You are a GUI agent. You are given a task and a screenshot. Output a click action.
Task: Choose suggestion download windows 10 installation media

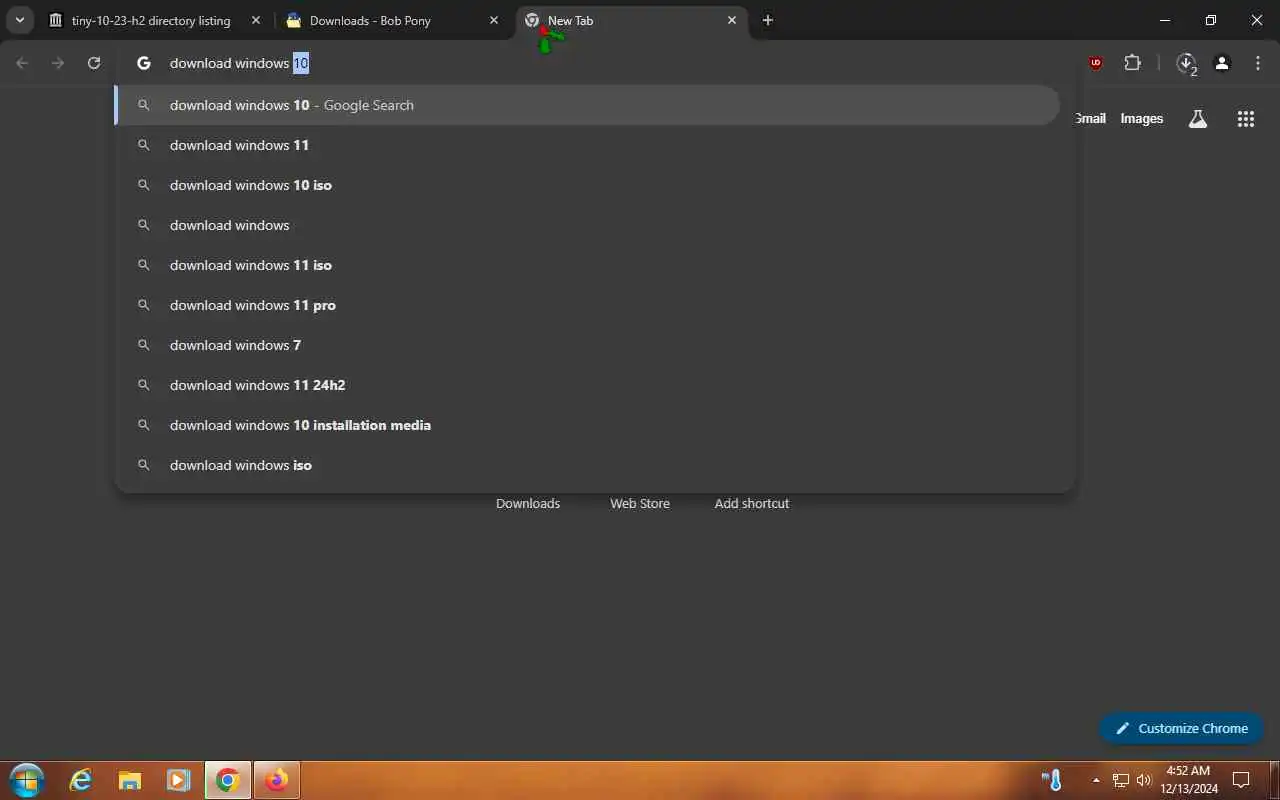[x=587, y=425]
